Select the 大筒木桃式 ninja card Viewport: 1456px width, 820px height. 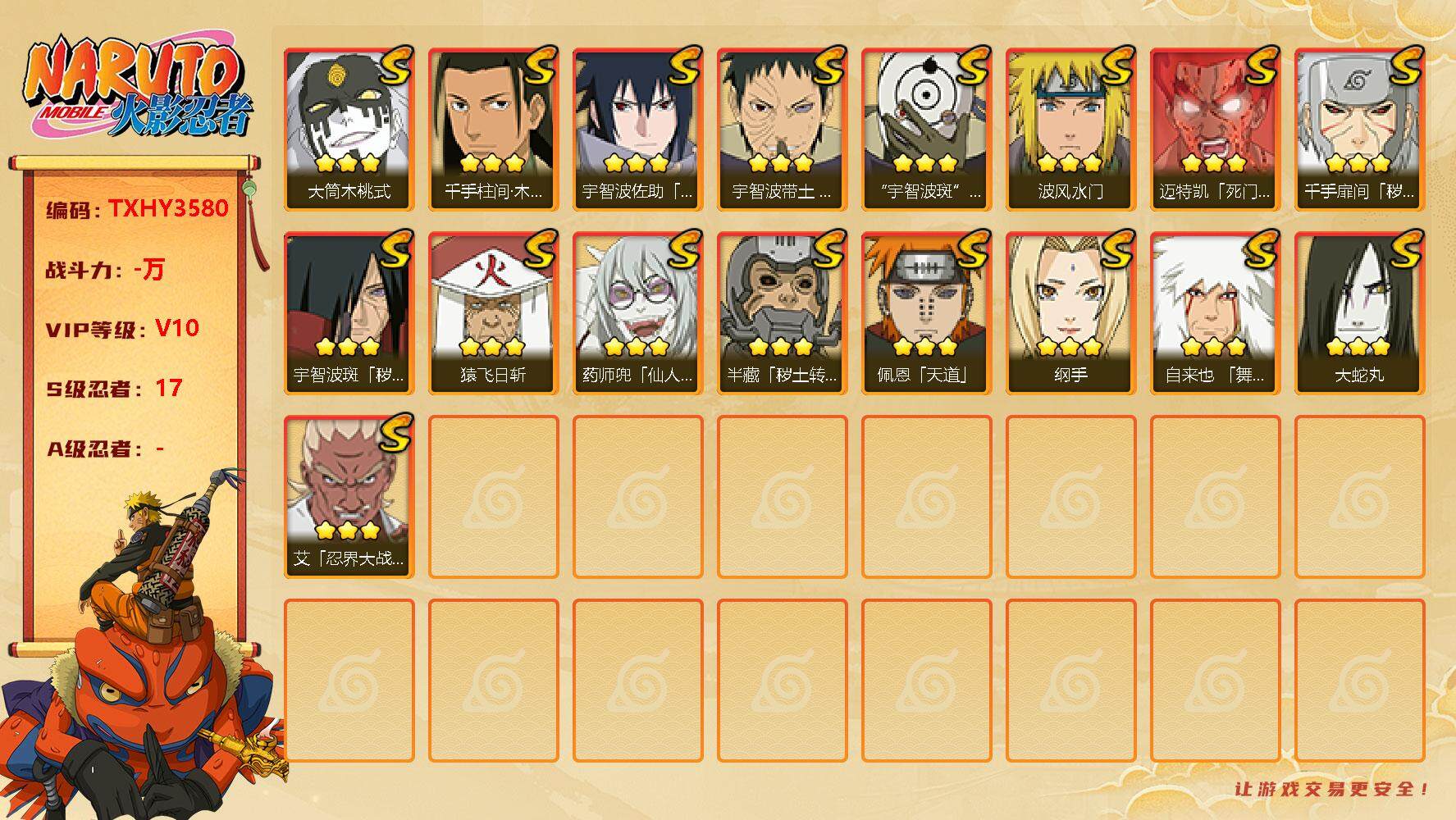click(x=349, y=130)
